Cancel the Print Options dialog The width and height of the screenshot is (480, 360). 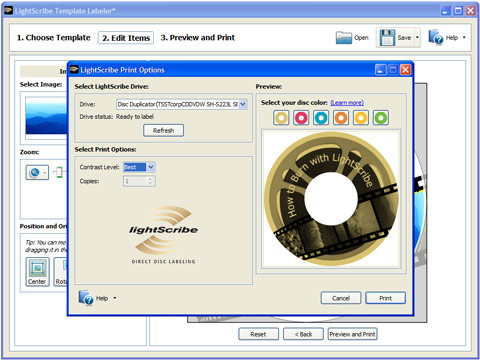pos(341,298)
